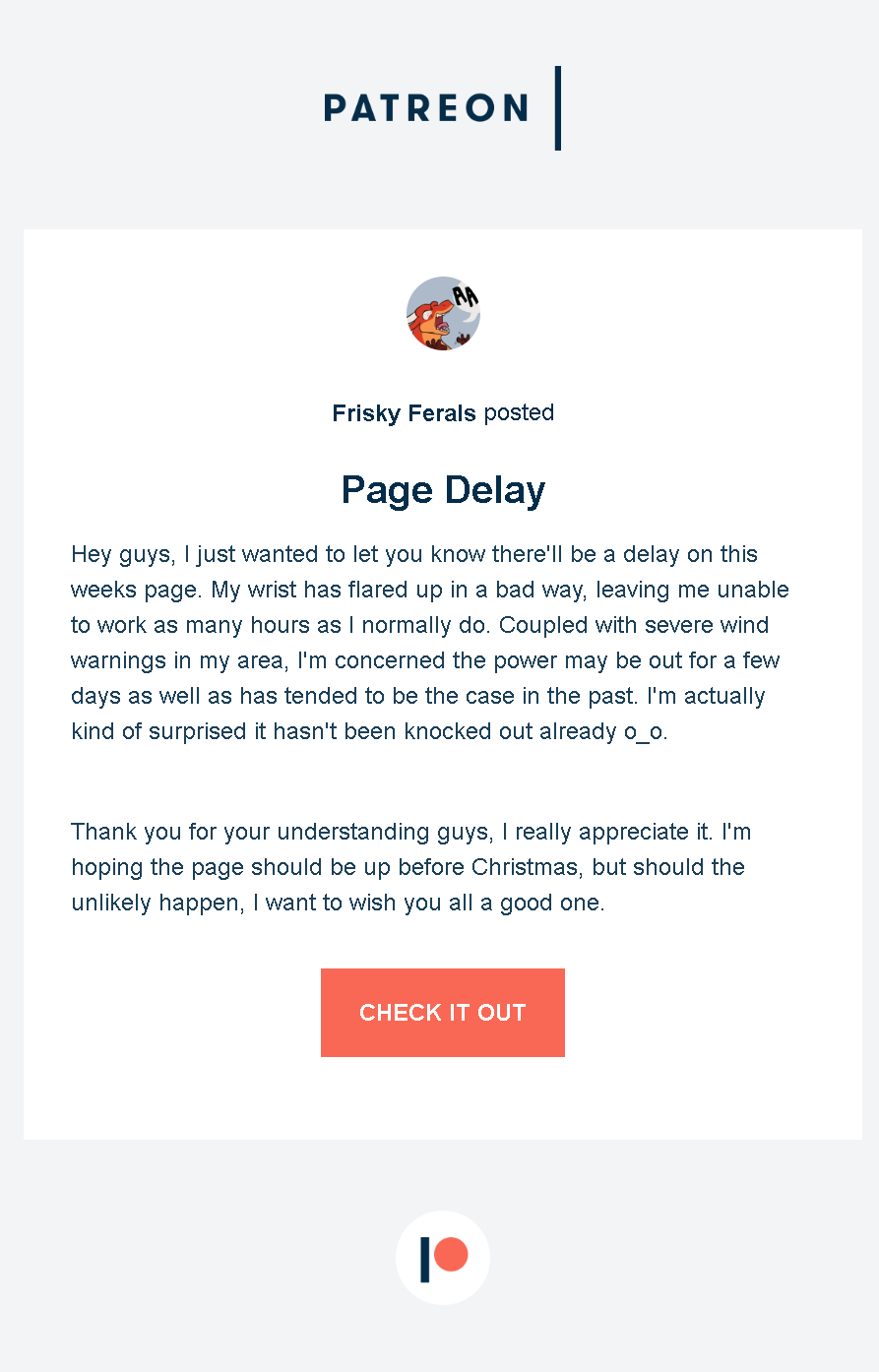Open the "Frisky Ferals" creator name link
The height and width of the screenshot is (1372, 879).
(x=404, y=413)
